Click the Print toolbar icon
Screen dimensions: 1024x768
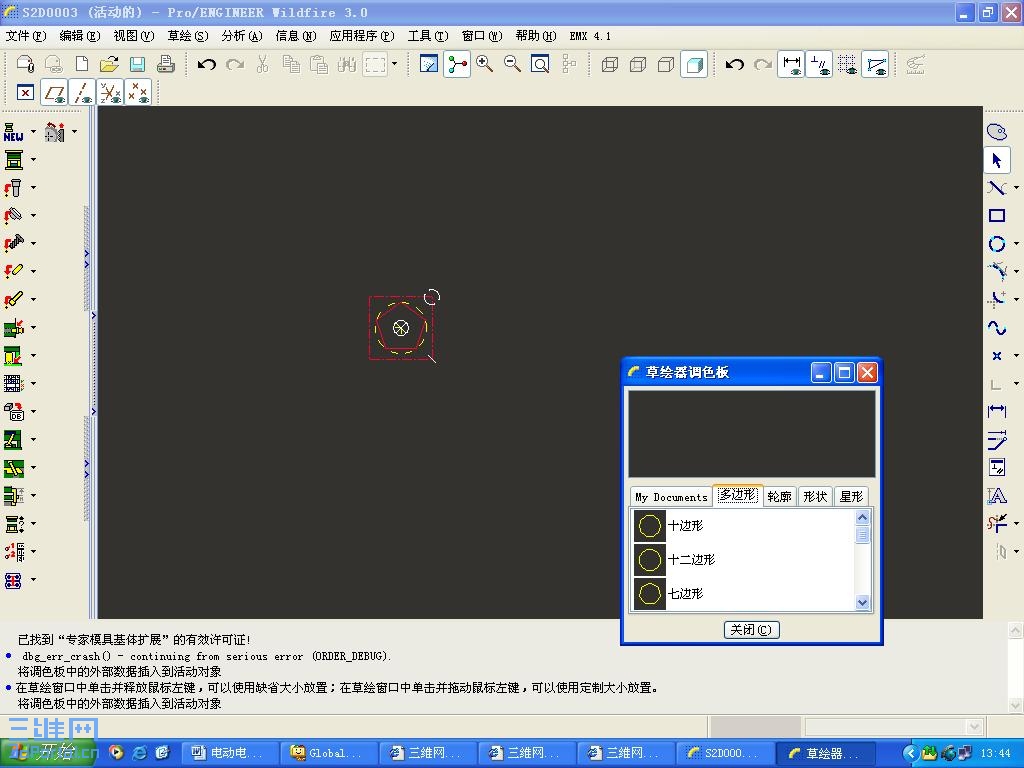[x=166, y=64]
